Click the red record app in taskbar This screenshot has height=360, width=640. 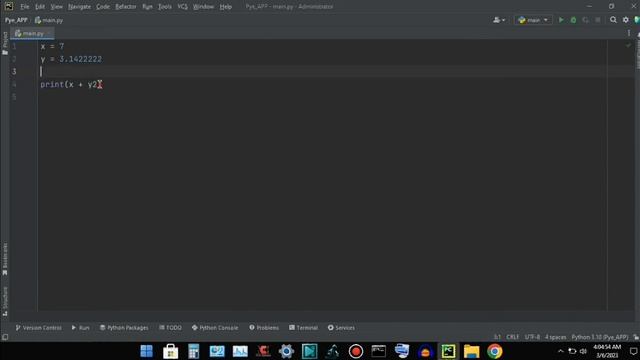(356, 351)
